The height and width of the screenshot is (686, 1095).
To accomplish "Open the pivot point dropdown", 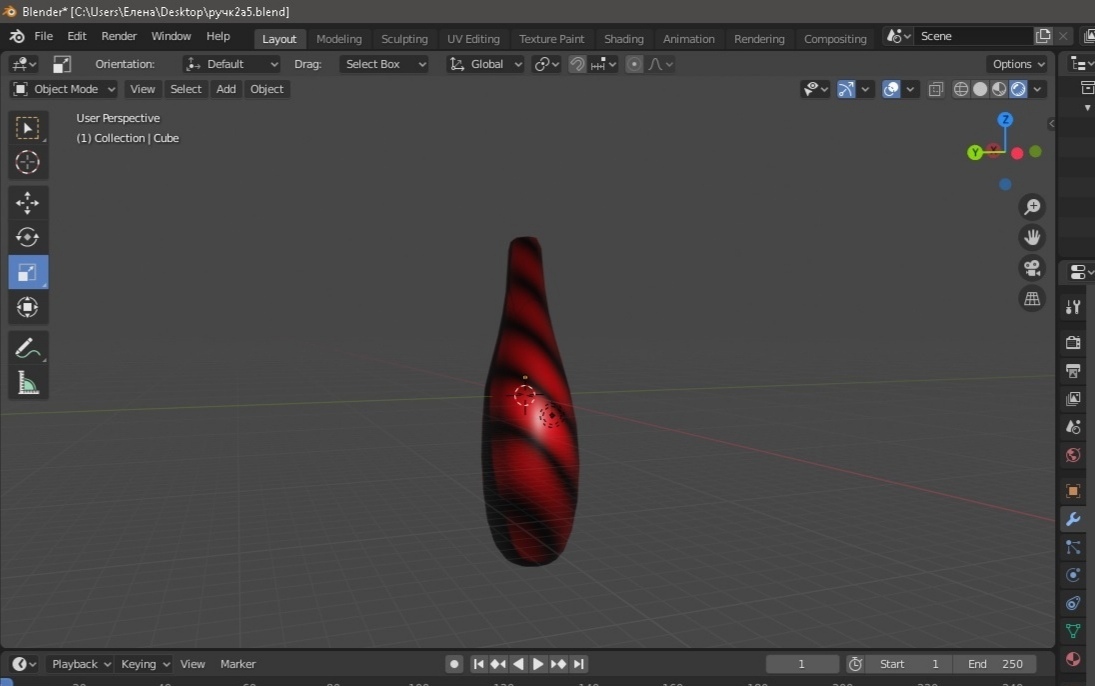I will point(546,64).
